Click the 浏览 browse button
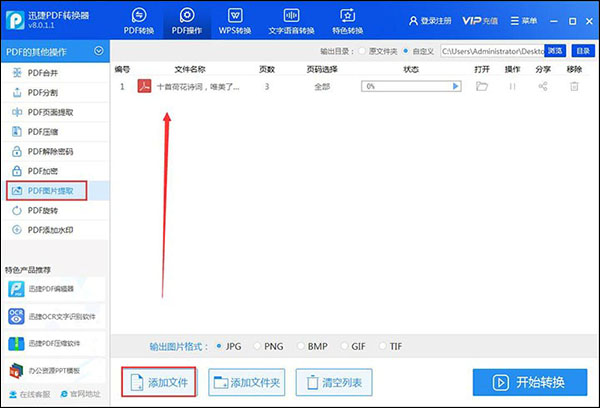The image size is (600, 408). click(555, 51)
